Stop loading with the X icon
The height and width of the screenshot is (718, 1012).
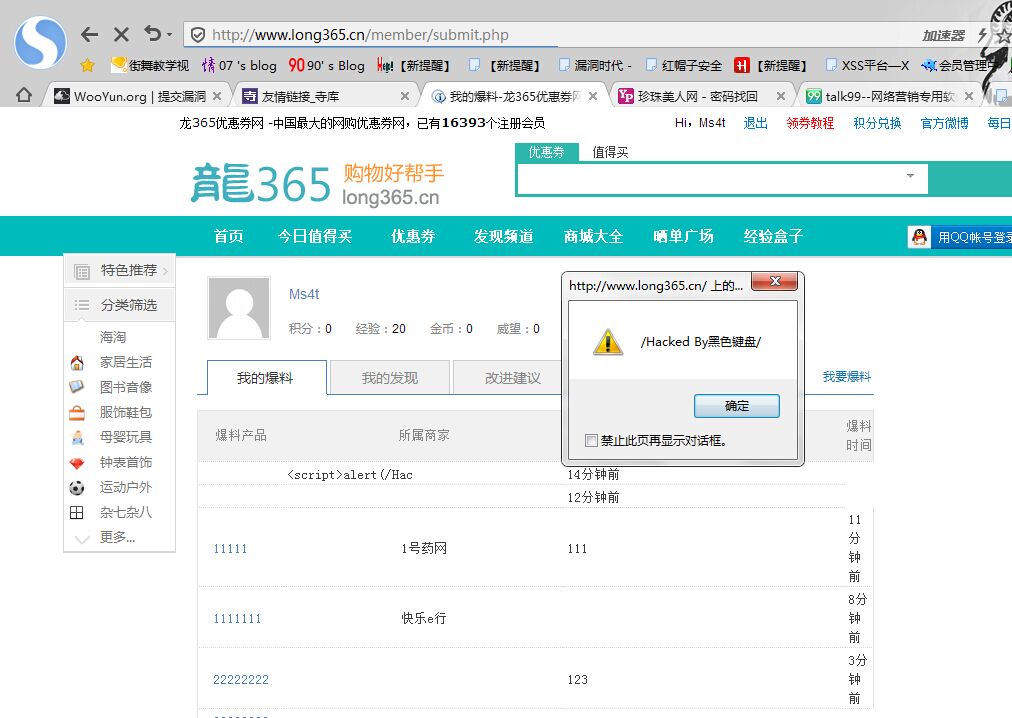(121, 34)
